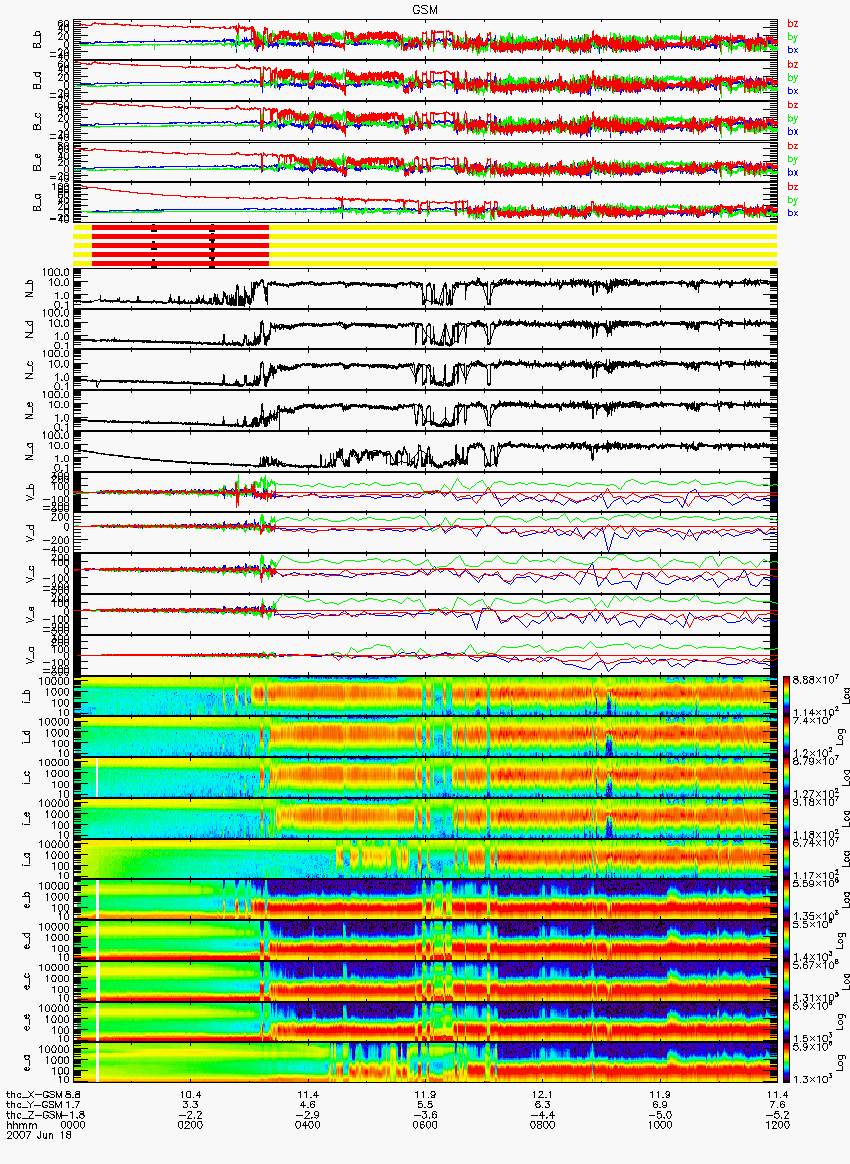This screenshot has width=850, height=1164.
Task: Click the 1.3×10^3 color scale minimum
Action: click(812, 1079)
